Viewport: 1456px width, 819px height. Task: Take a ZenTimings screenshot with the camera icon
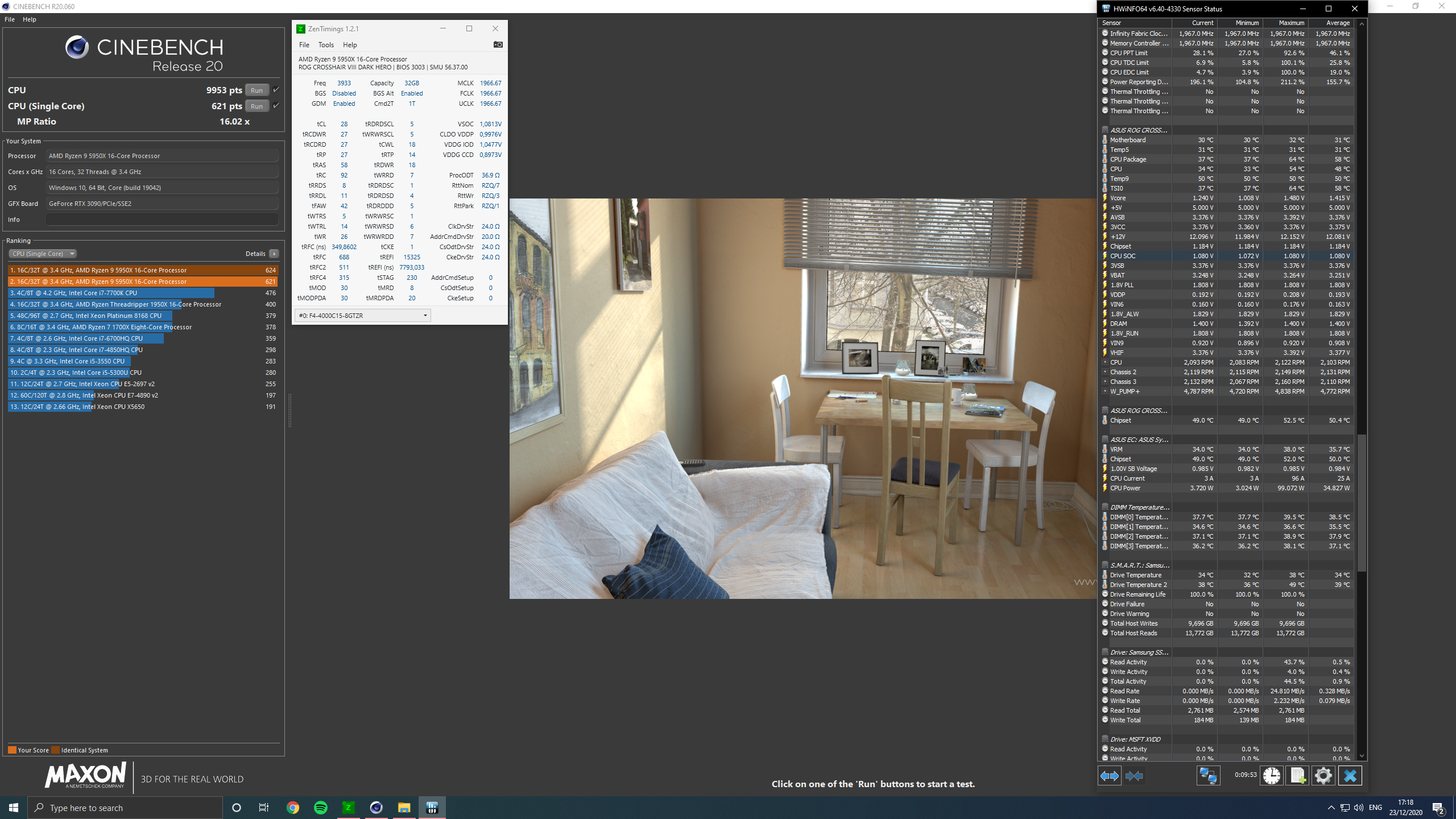[x=498, y=44]
